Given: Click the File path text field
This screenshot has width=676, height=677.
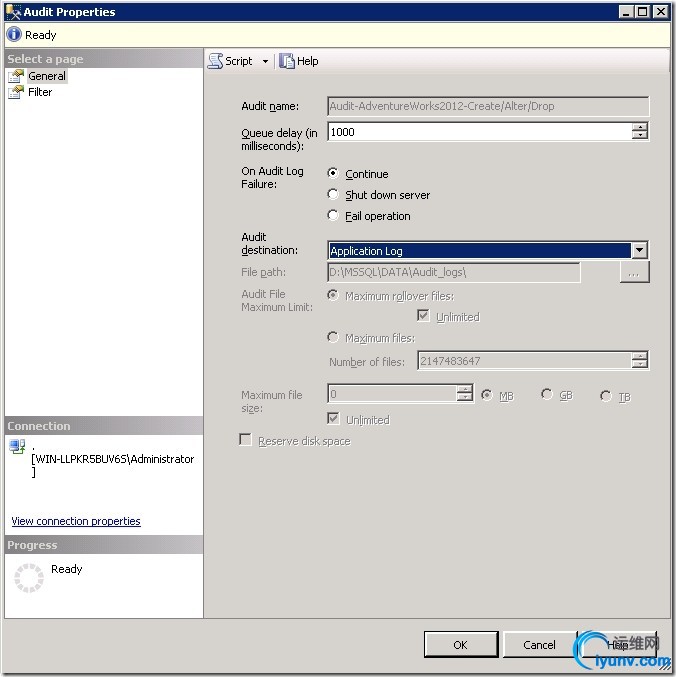Looking at the screenshot, I should (x=454, y=272).
